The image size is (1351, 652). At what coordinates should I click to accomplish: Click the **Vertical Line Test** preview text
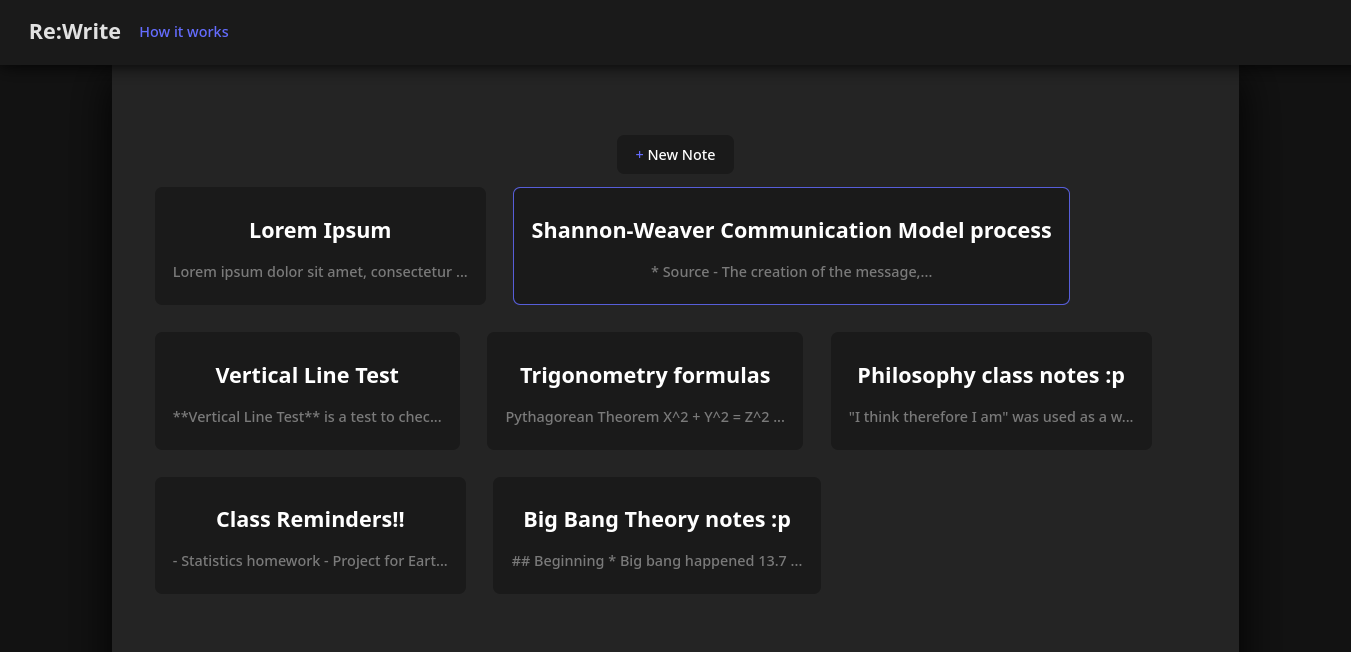click(x=307, y=417)
